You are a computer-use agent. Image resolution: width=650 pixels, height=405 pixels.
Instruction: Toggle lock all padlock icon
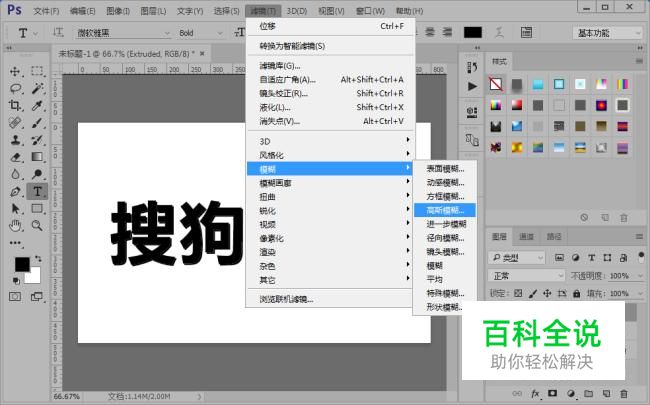(577, 293)
